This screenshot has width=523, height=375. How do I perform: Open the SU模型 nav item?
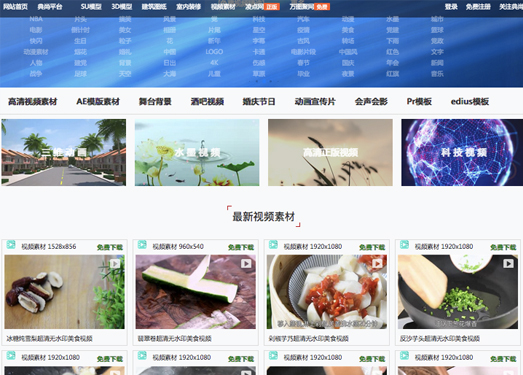91,7
